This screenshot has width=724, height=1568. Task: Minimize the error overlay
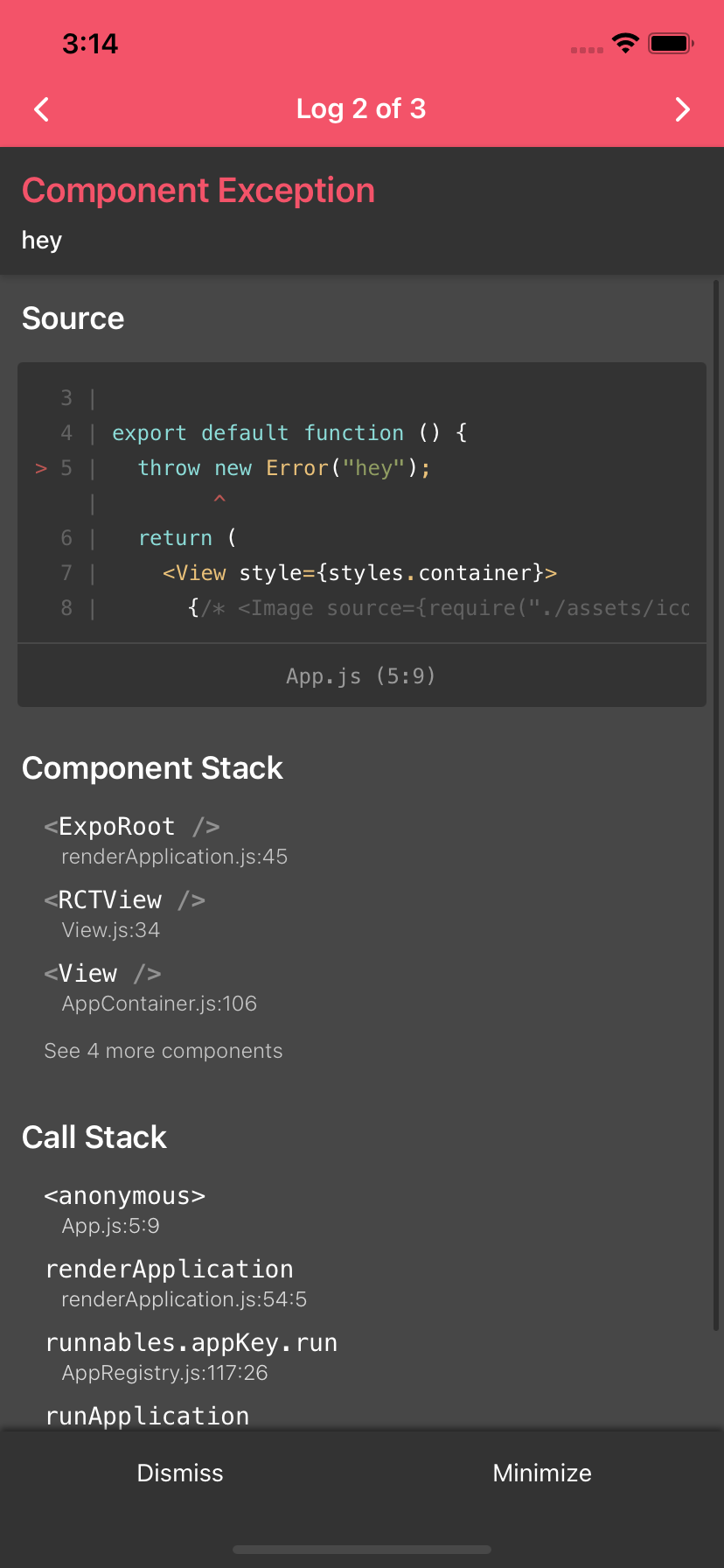[x=542, y=1473]
